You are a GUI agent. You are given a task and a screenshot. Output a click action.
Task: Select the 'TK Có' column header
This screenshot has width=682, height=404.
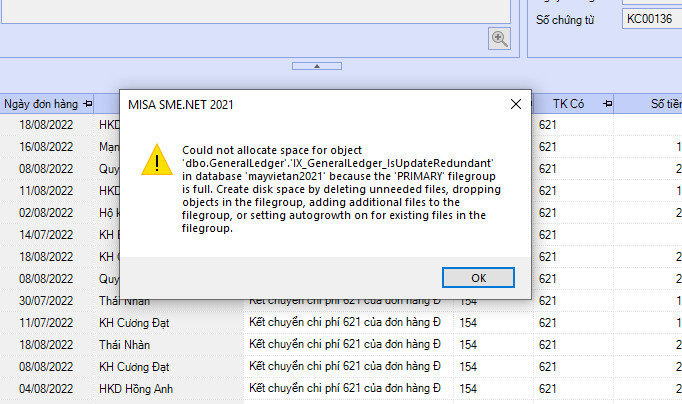pyautogui.click(x=573, y=104)
